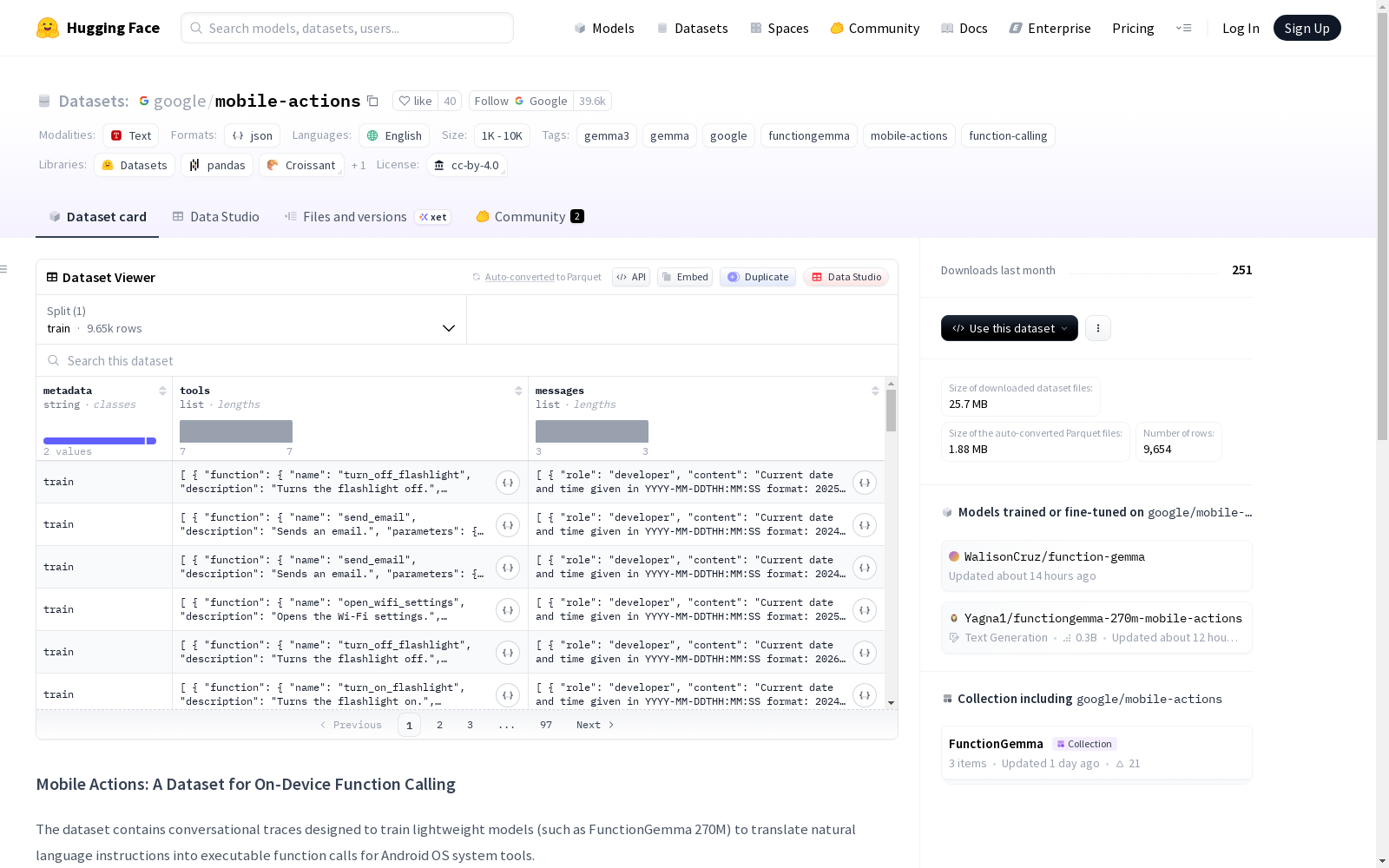Screen dimensions: 1389x868
Task: Click the WalisonCruz model avatar
Action: 954,556
